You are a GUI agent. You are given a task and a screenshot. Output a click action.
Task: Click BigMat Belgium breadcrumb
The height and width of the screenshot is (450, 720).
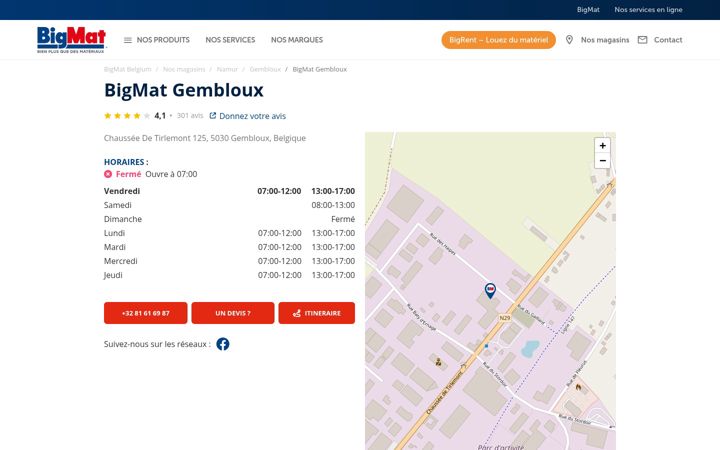point(128,69)
